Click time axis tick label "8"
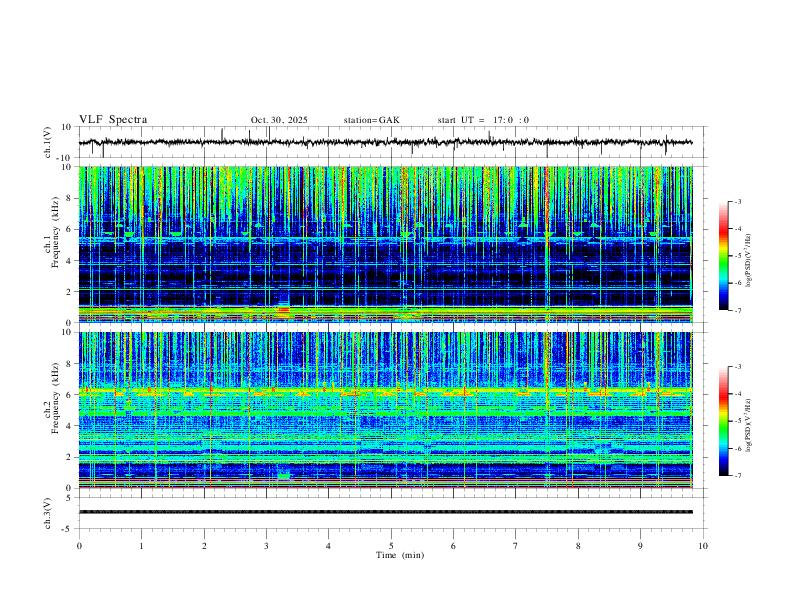The width and height of the screenshot is (792, 612). coord(578,546)
